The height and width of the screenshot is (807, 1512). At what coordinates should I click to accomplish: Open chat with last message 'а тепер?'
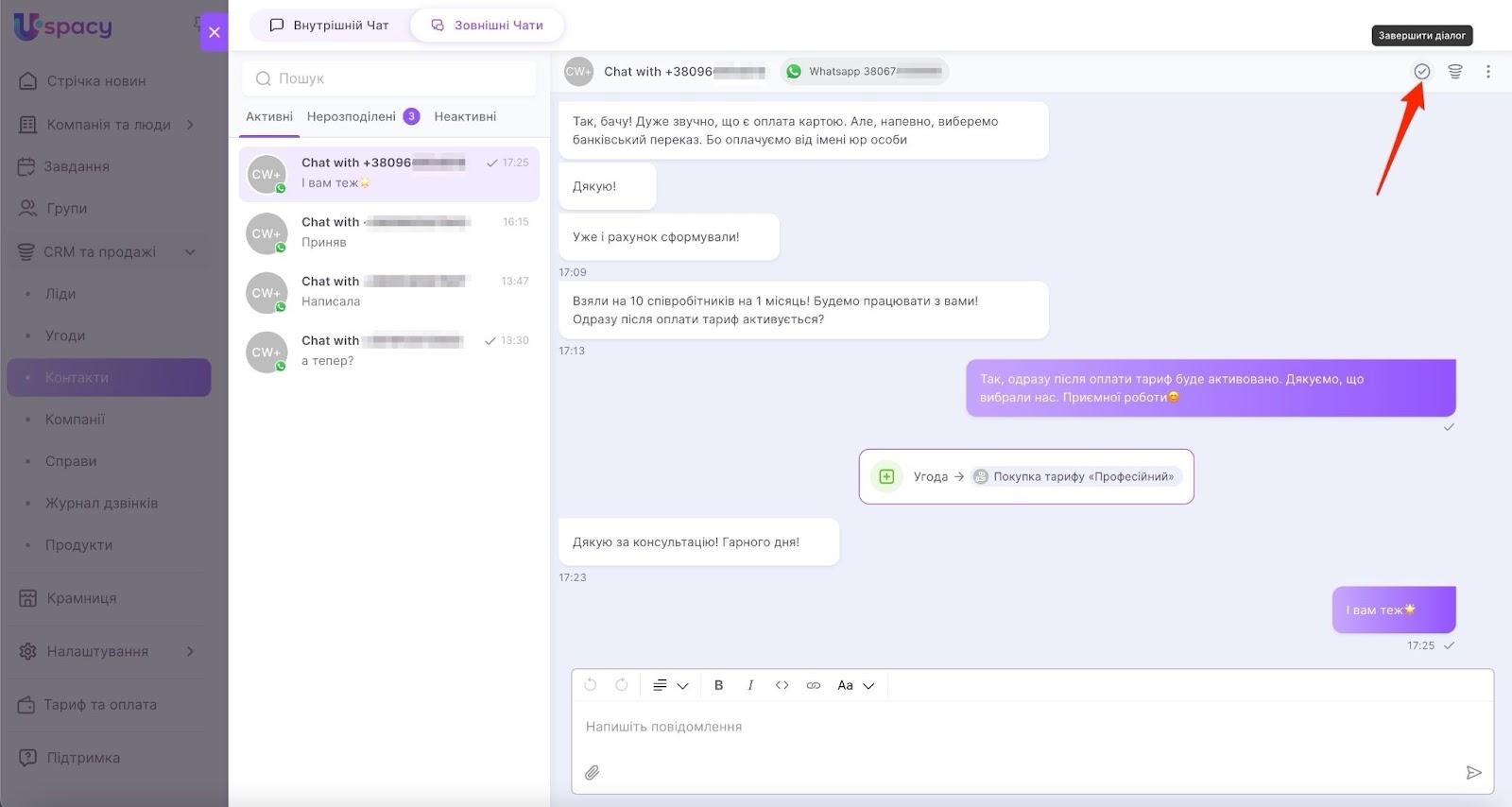389,352
